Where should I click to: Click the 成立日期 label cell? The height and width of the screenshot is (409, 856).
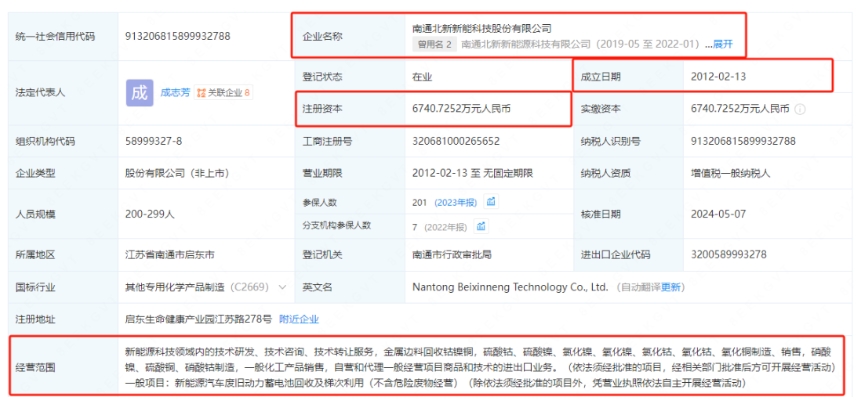click(628, 76)
